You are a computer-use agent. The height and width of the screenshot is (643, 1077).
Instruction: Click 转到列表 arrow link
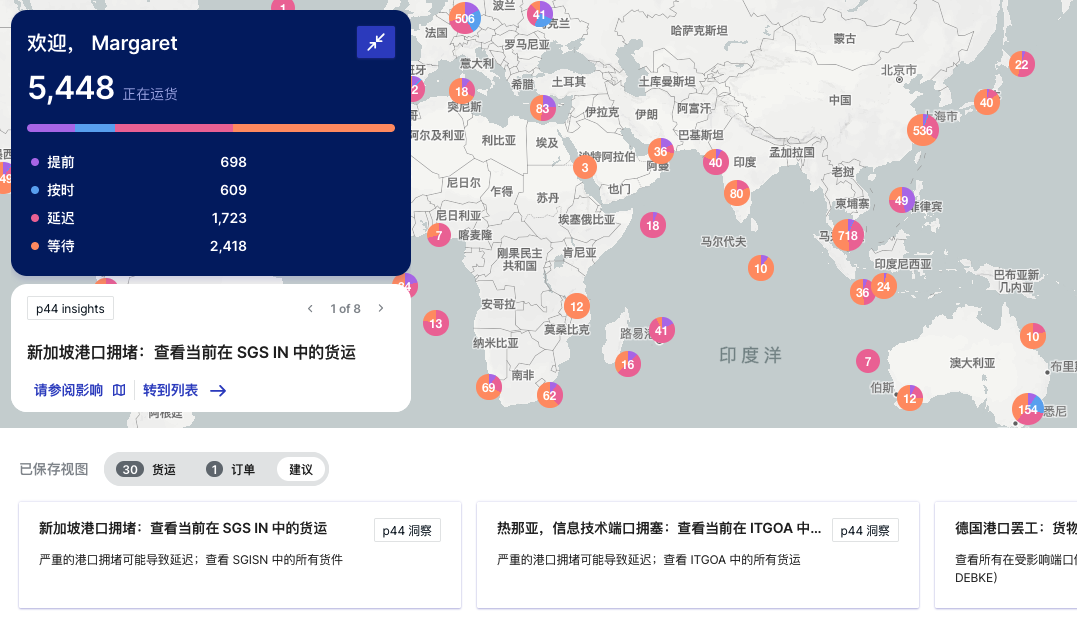(184, 390)
